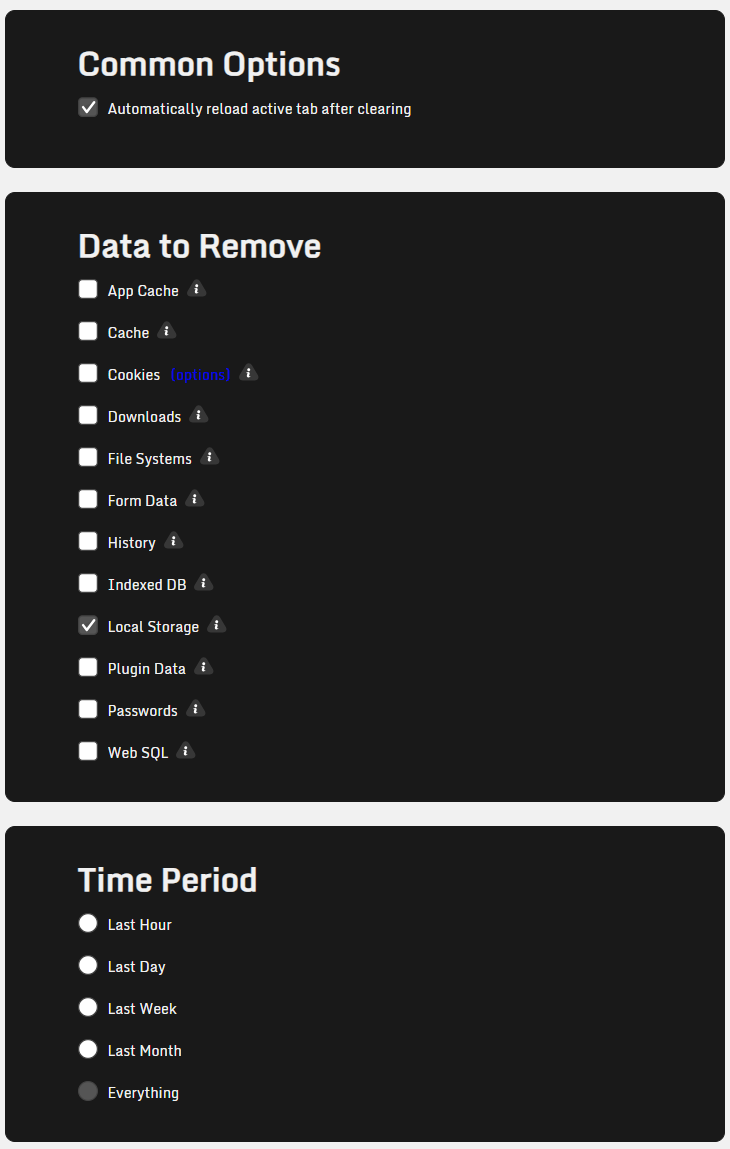
Task: Choose the Last Week time period
Action: (x=88, y=1007)
